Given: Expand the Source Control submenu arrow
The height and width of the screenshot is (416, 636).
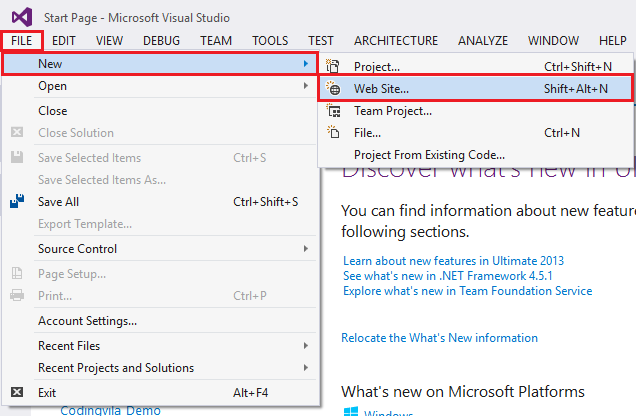Looking at the screenshot, I should pos(305,249).
